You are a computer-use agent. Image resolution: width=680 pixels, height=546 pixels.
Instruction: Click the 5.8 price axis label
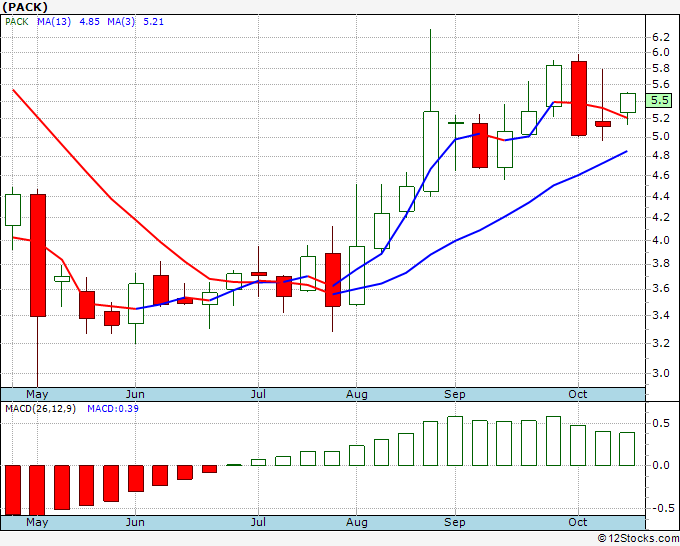click(x=660, y=69)
